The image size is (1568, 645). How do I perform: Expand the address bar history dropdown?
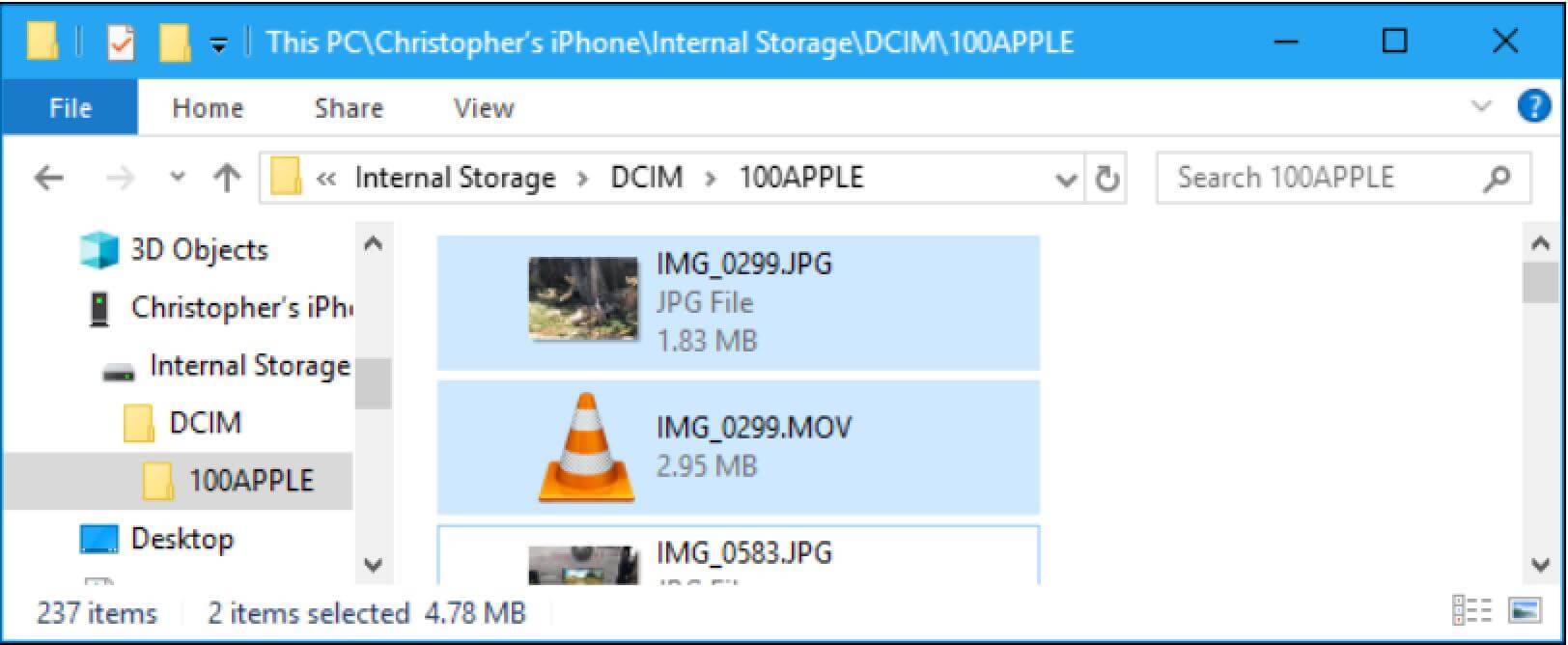(x=1067, y=180)
